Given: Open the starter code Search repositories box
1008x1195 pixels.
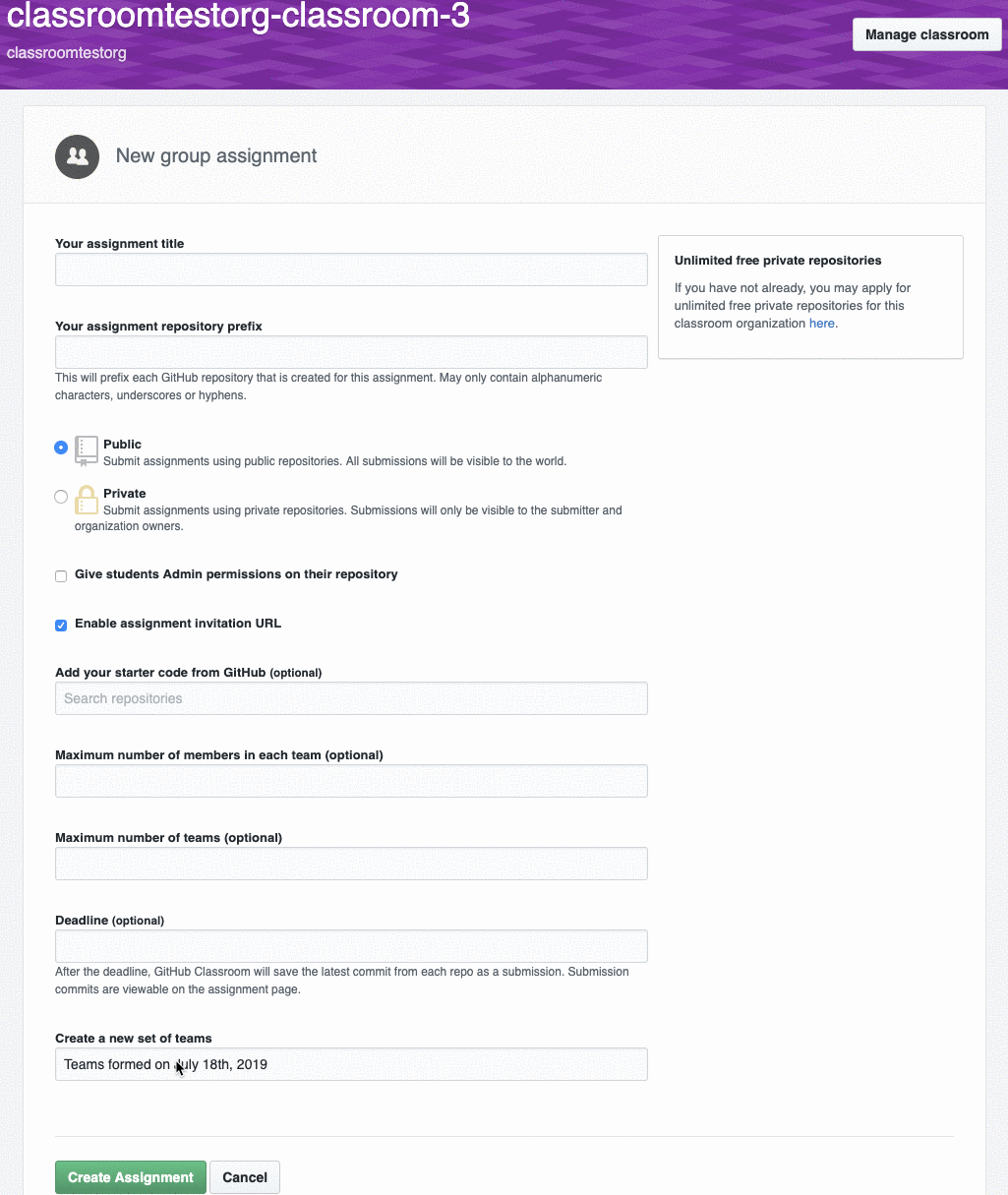Looking at the screenshot, I should point(351,698).
